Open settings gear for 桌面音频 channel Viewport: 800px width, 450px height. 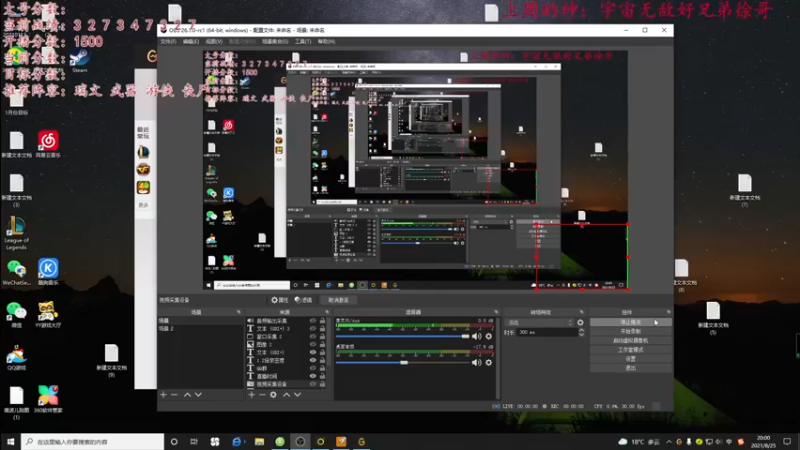coord(489,362)
